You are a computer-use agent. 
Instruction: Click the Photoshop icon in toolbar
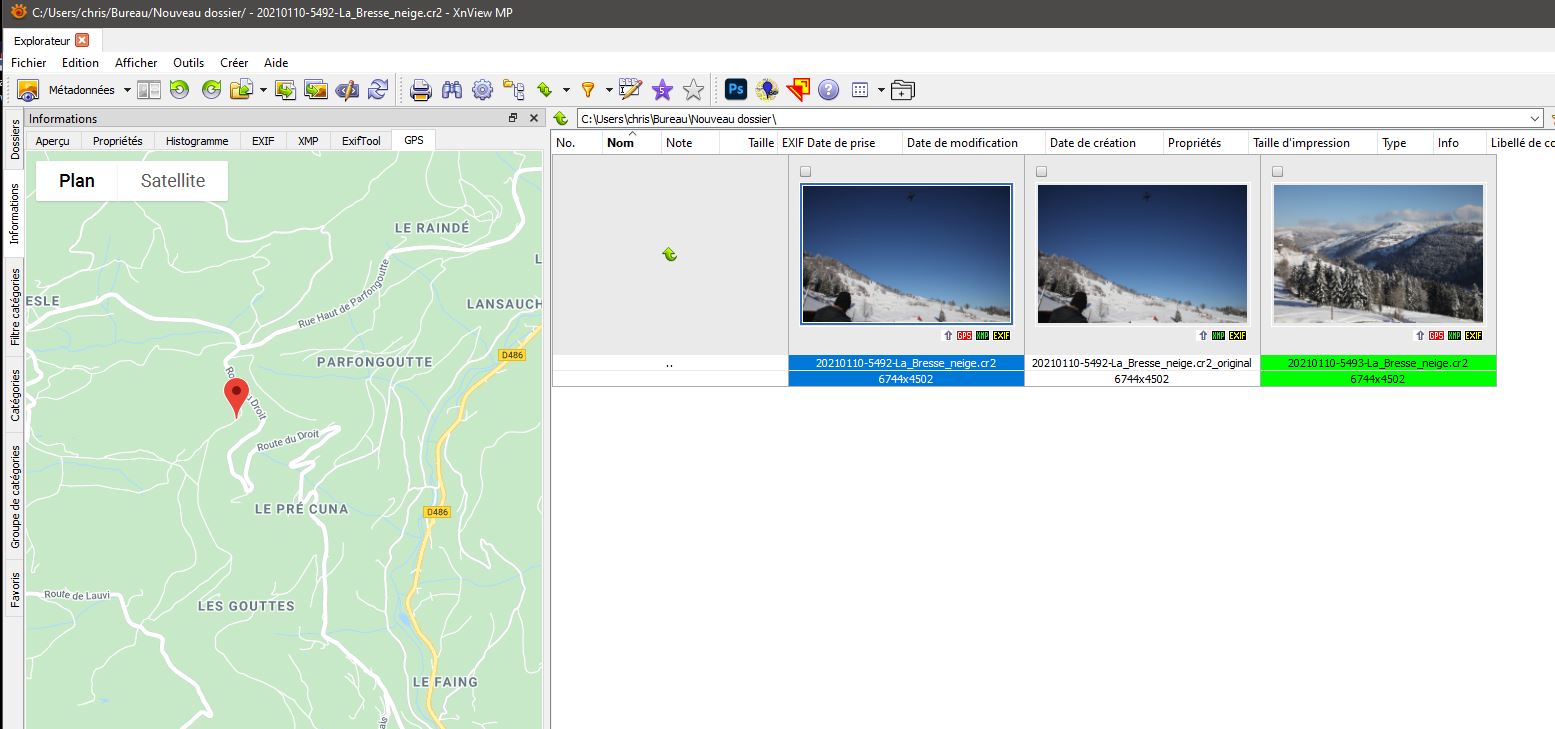pos(736,90)
